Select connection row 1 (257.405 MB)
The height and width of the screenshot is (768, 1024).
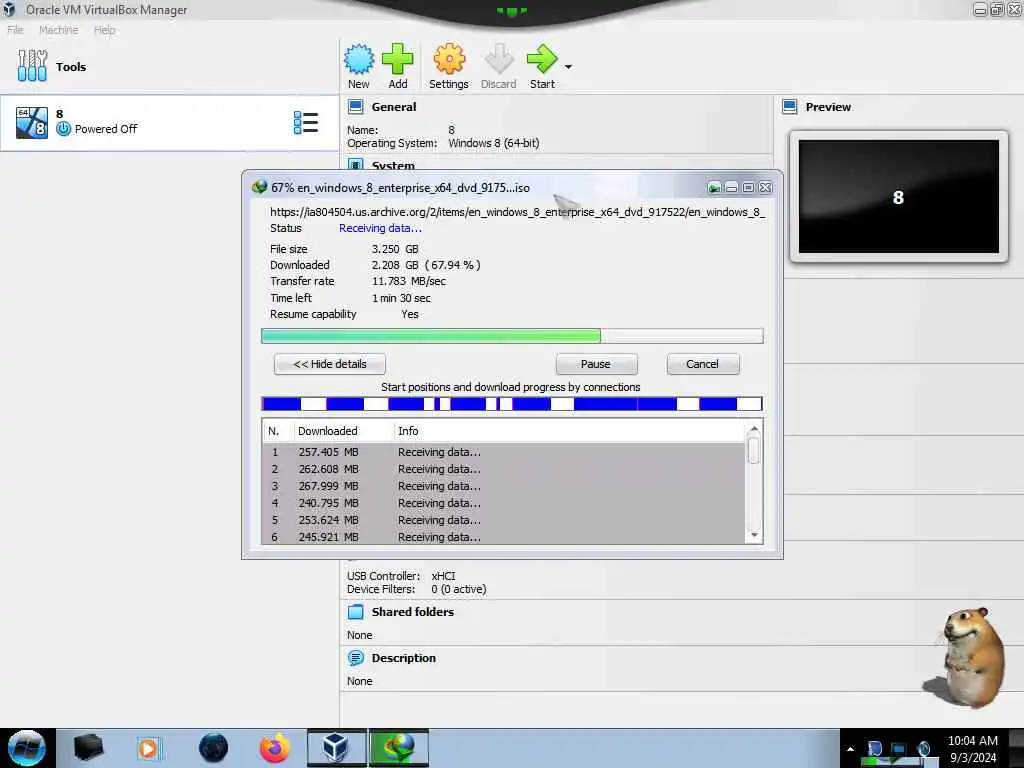tap(503, 452)
